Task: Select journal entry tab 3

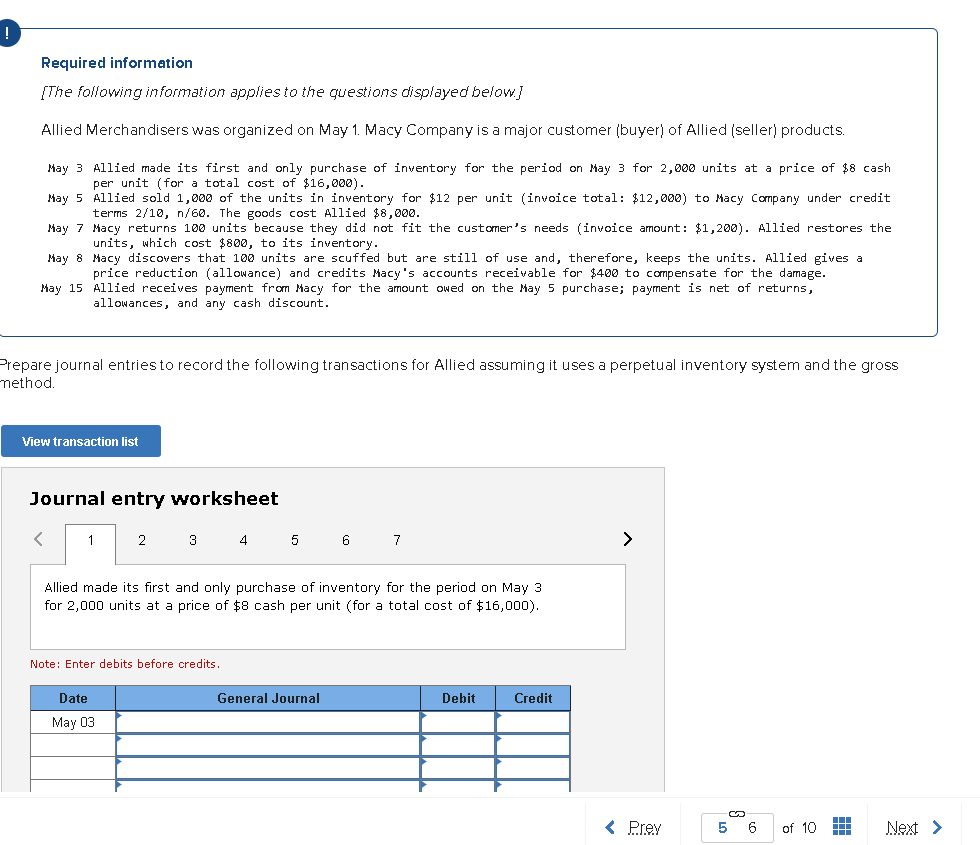Action: click(x=192, y=541)
